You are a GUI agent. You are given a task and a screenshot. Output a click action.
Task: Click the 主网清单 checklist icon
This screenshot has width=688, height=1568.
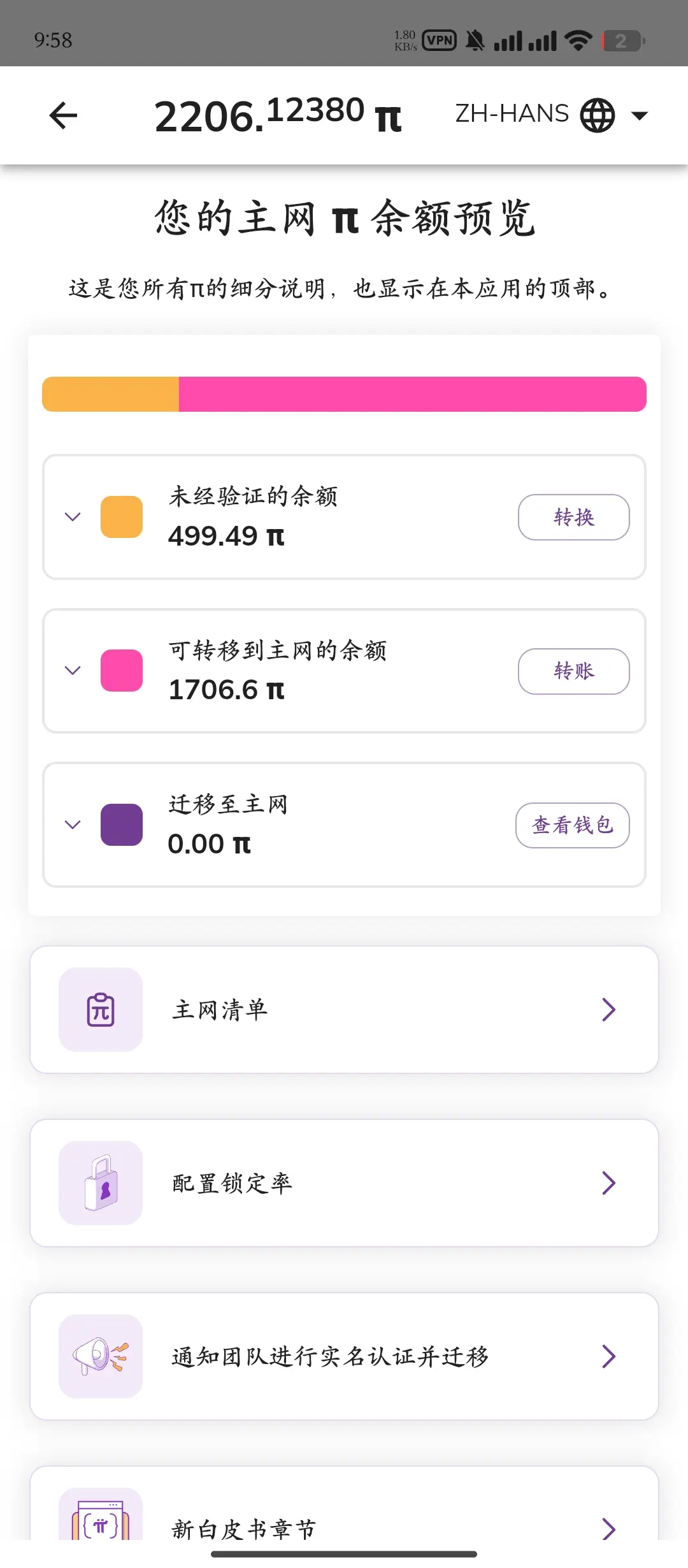click(x=101, y=1010)
